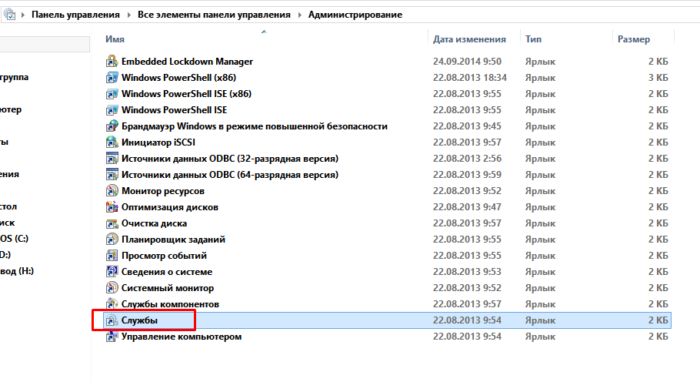The width and height of the screenshot is (700, 382).
Task: Click the date 22.08.2013 18:34
Action: click(470, 78)
